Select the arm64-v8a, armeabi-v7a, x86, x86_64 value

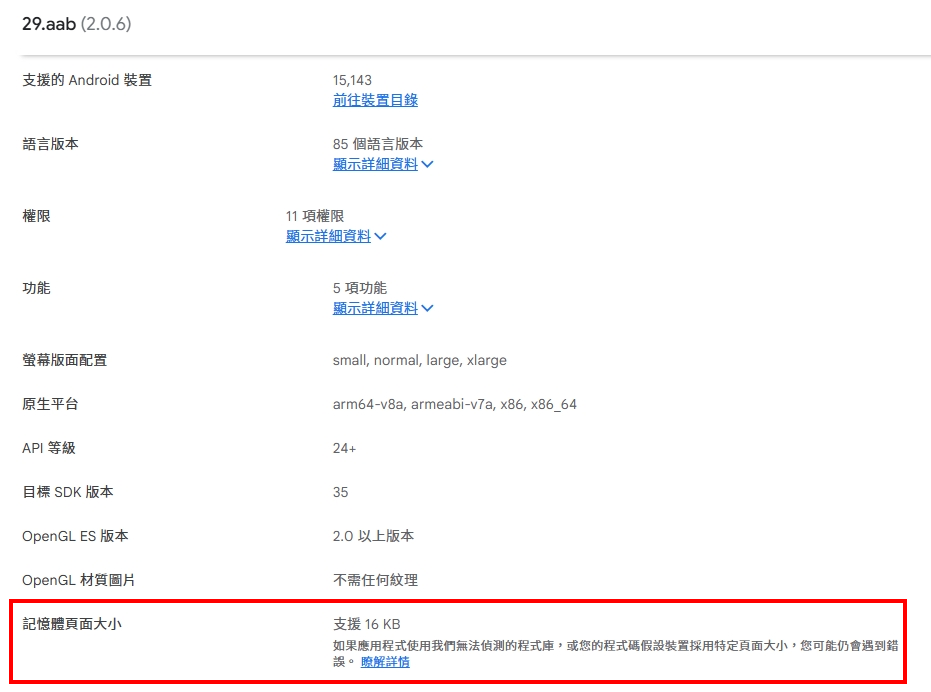point(455,404)
